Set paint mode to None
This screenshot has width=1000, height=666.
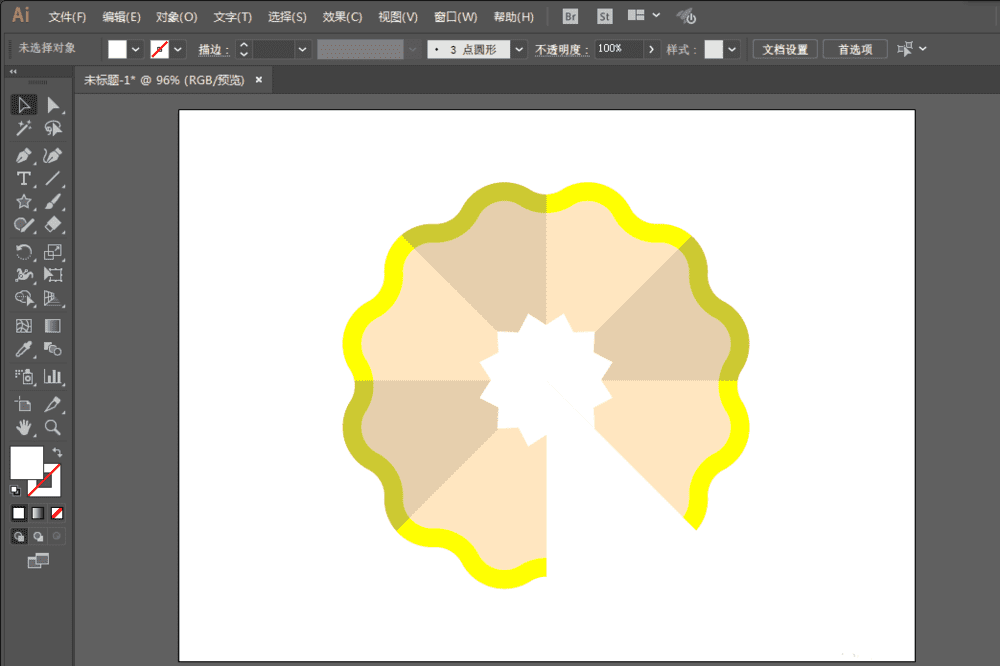[57, 513]
